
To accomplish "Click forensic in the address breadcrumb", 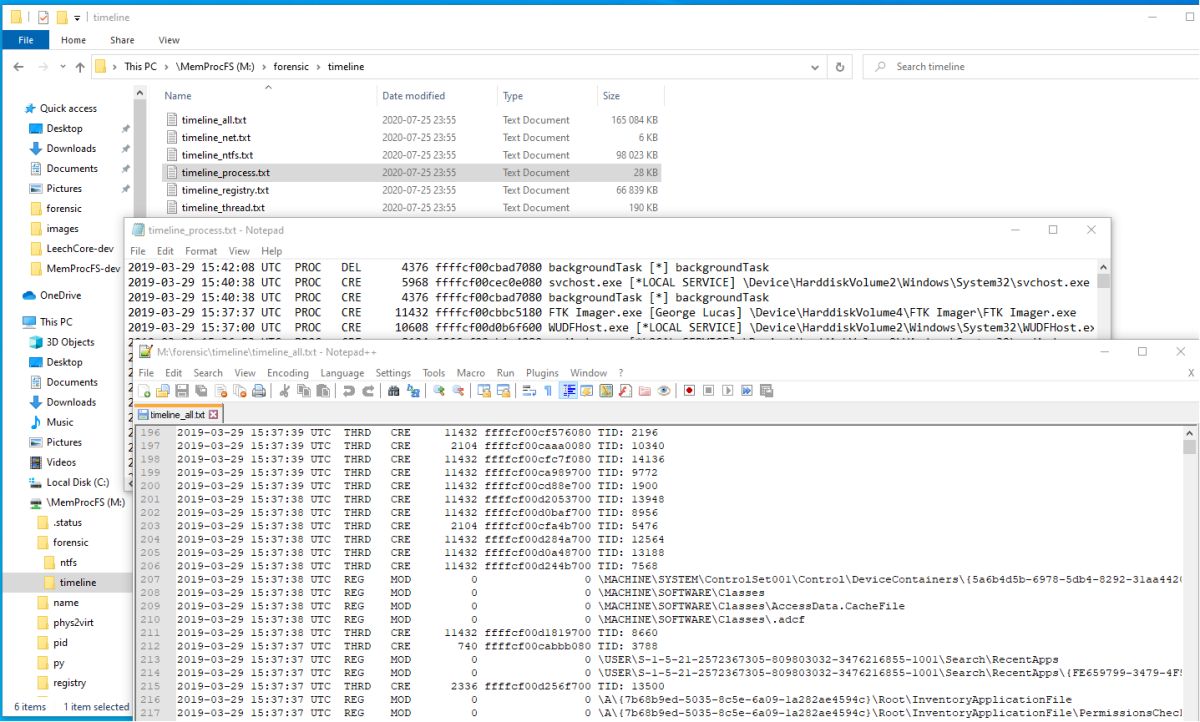I will pos(291,67).
